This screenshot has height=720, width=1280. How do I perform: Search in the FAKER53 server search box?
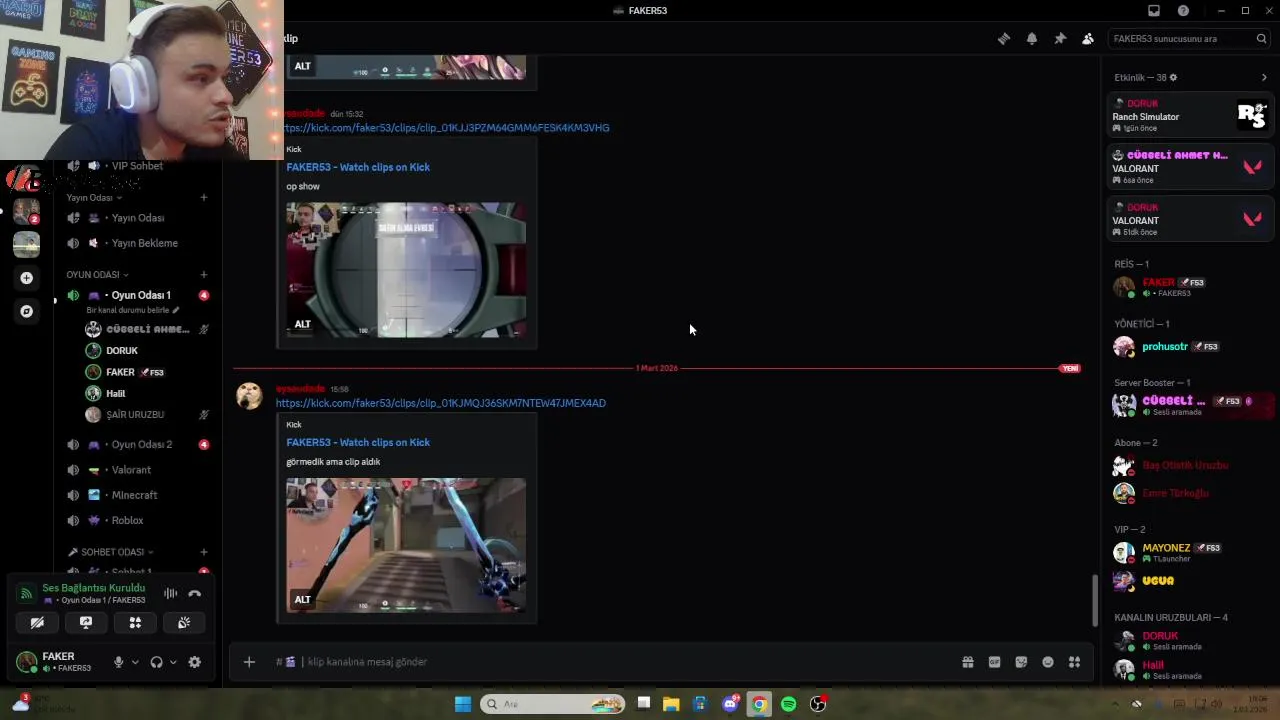(x=1189, y=39)
